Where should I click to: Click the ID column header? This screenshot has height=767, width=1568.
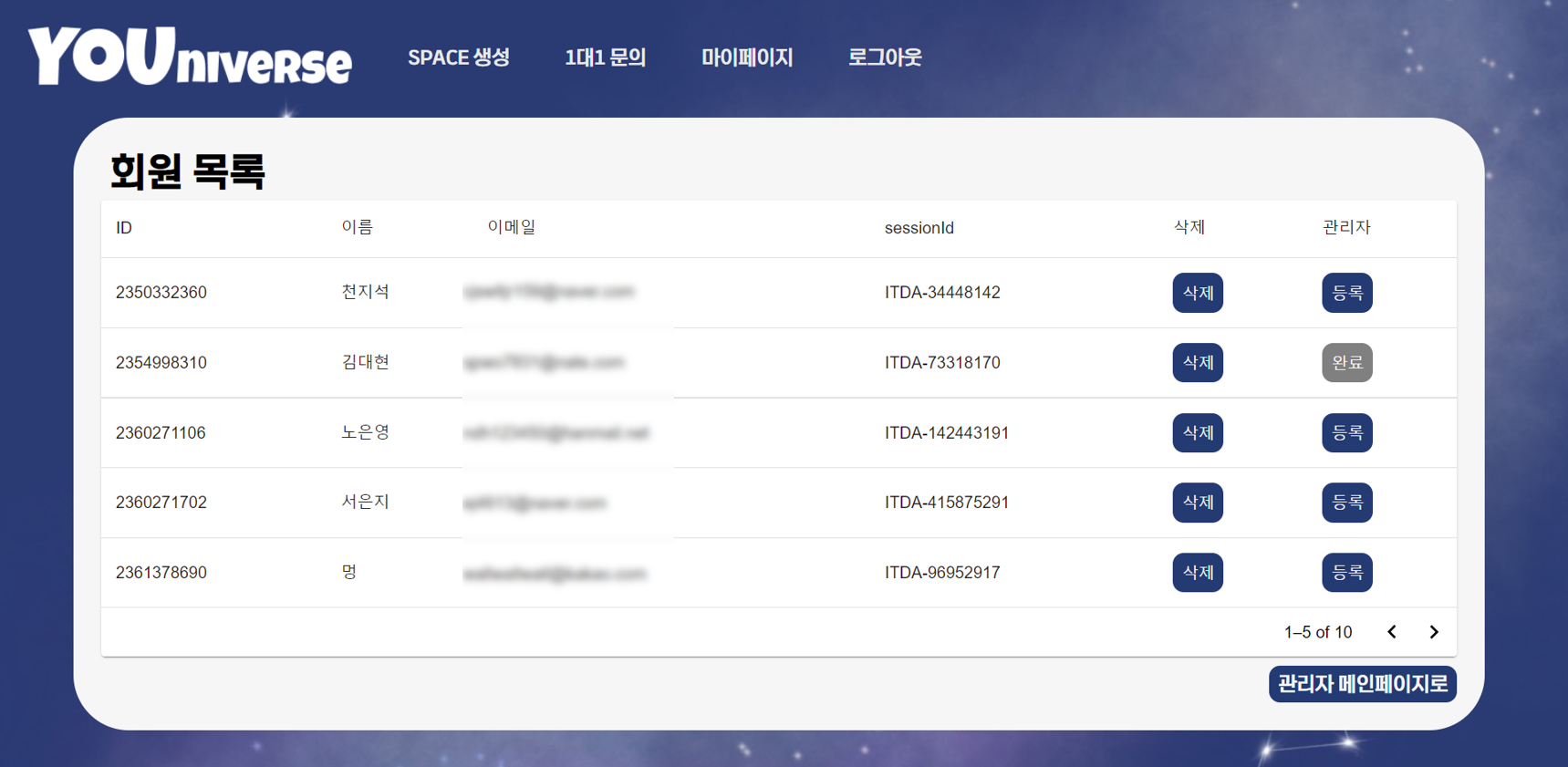124,228
